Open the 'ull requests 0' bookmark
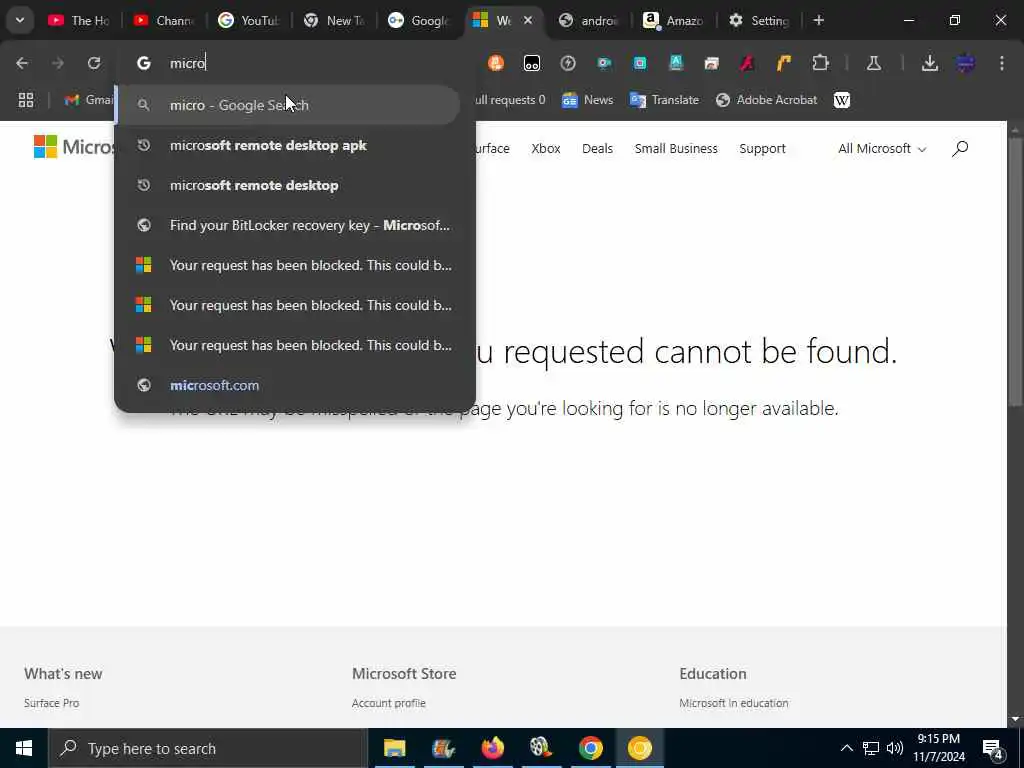 coord(510,100)
